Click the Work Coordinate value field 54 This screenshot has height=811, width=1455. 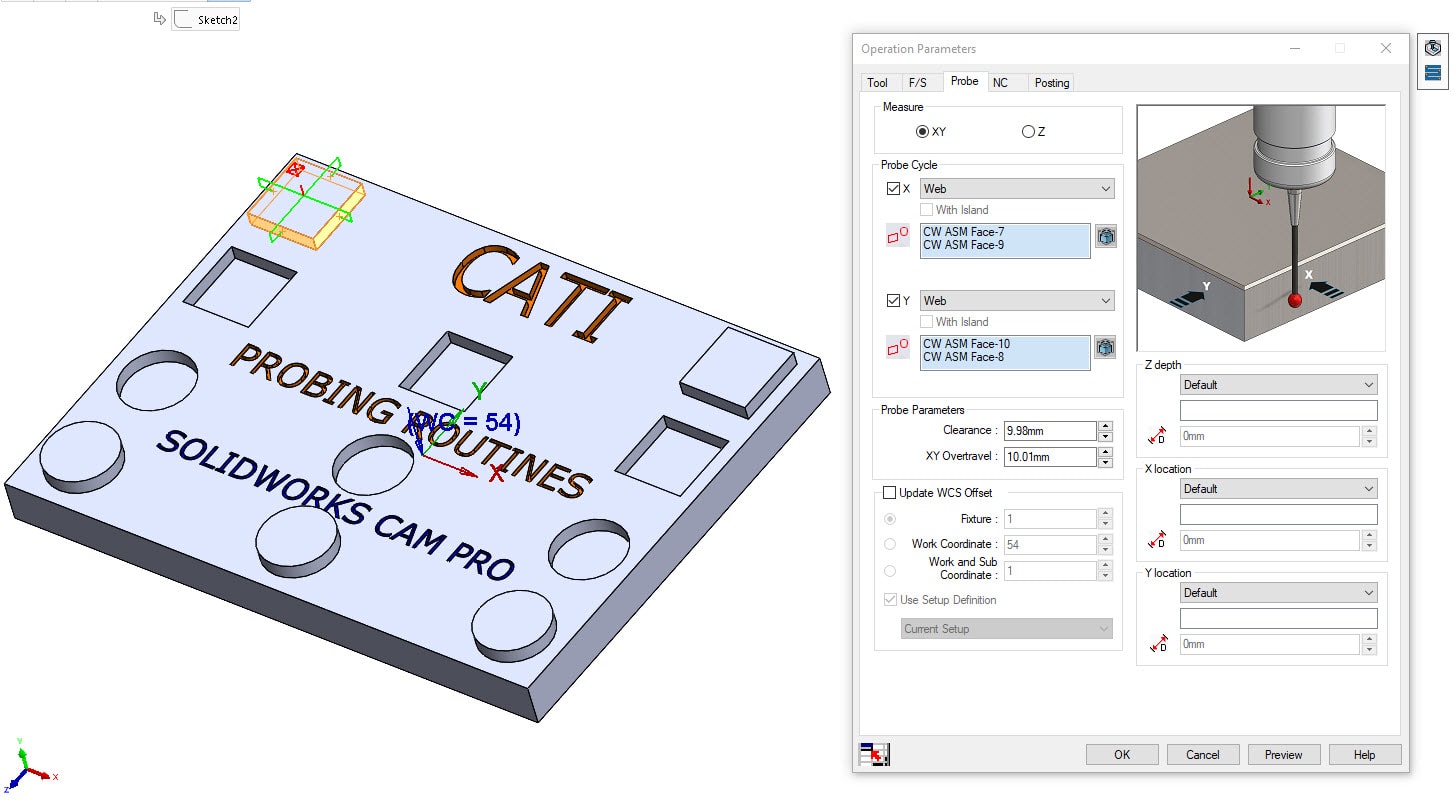pyautogui.click(x=1050, y=545)
